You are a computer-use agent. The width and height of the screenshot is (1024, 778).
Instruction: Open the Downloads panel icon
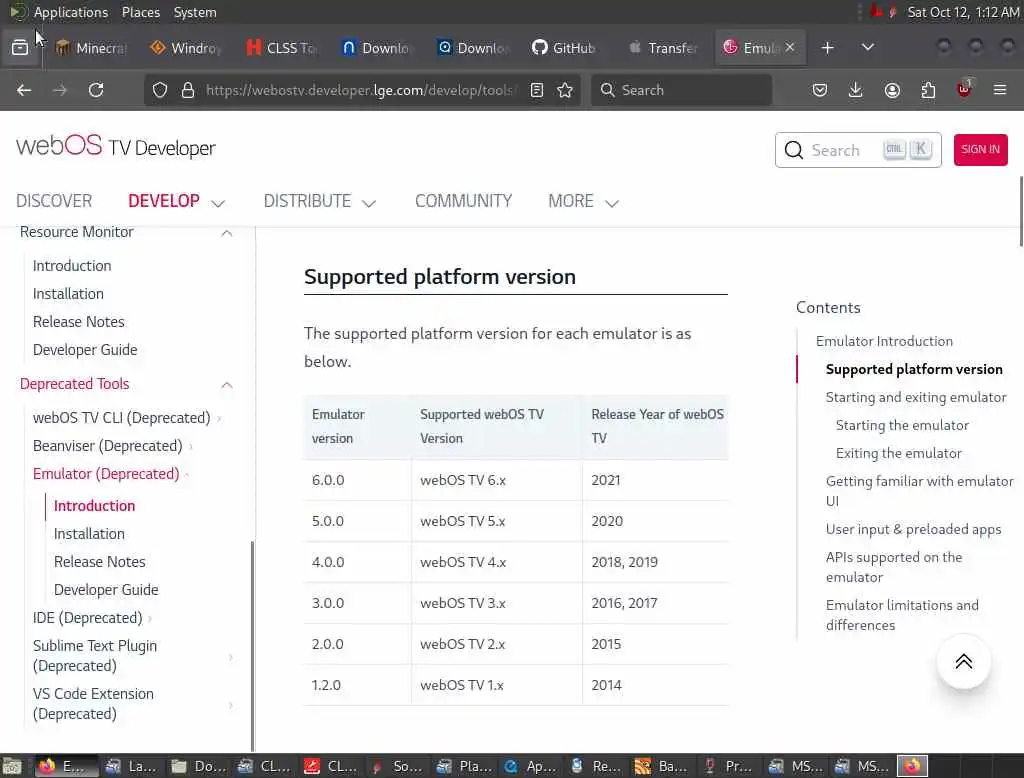(856, 90)
